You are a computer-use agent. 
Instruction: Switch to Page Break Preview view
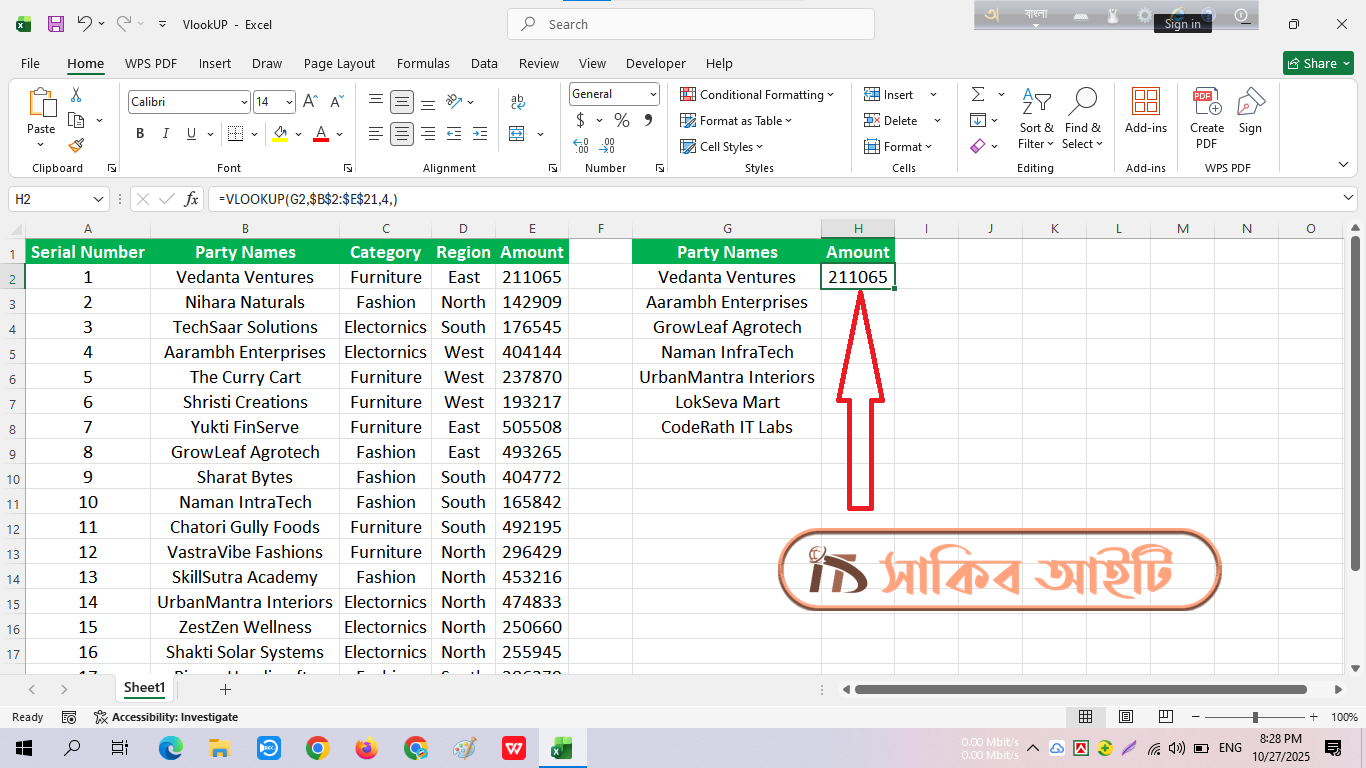pyautogui.click(x=1165, y=717)
